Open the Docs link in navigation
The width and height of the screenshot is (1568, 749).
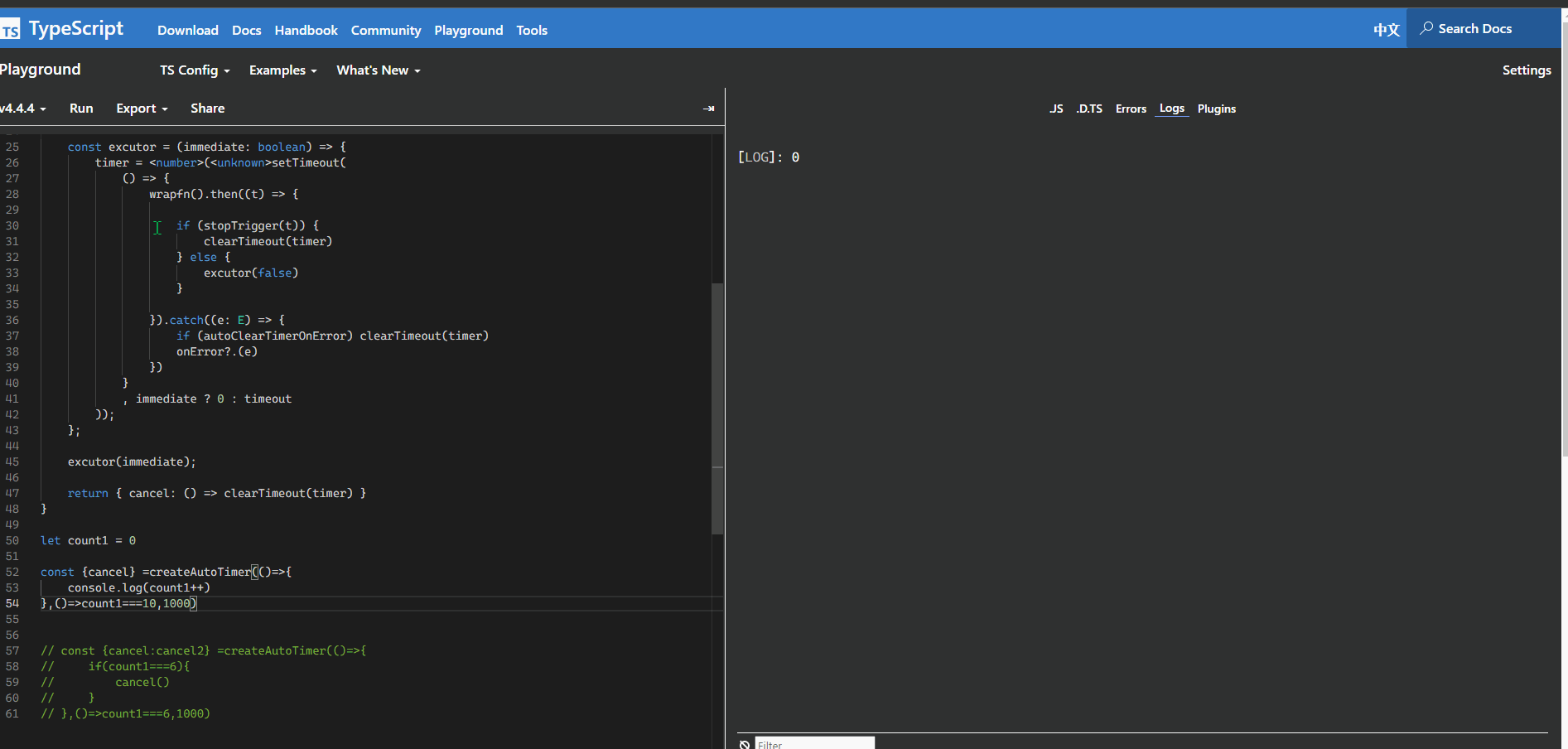pos(247,31)
